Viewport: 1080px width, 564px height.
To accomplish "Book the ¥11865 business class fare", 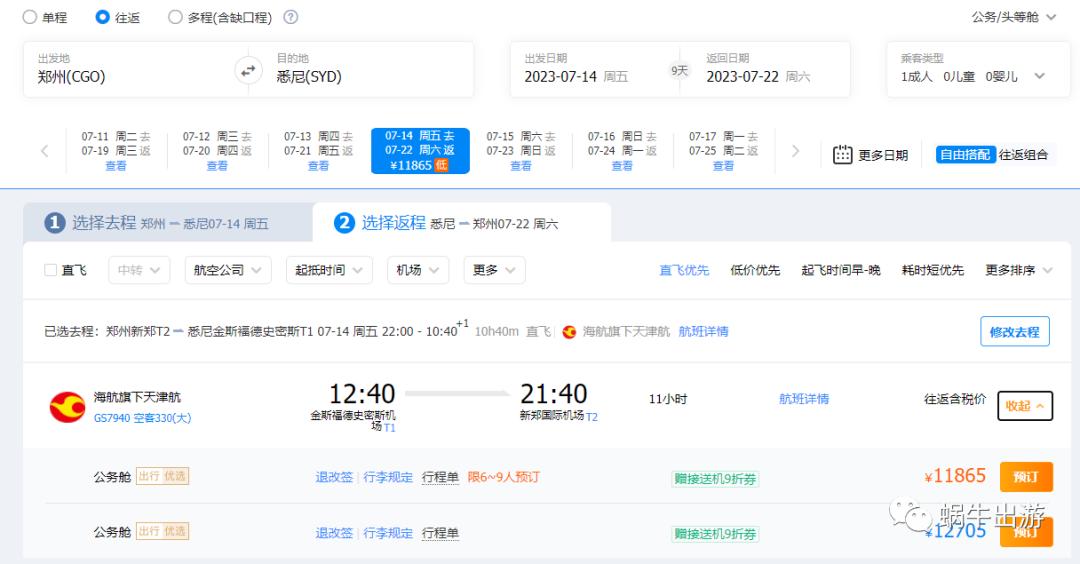I will click(x=1026, y=477).
